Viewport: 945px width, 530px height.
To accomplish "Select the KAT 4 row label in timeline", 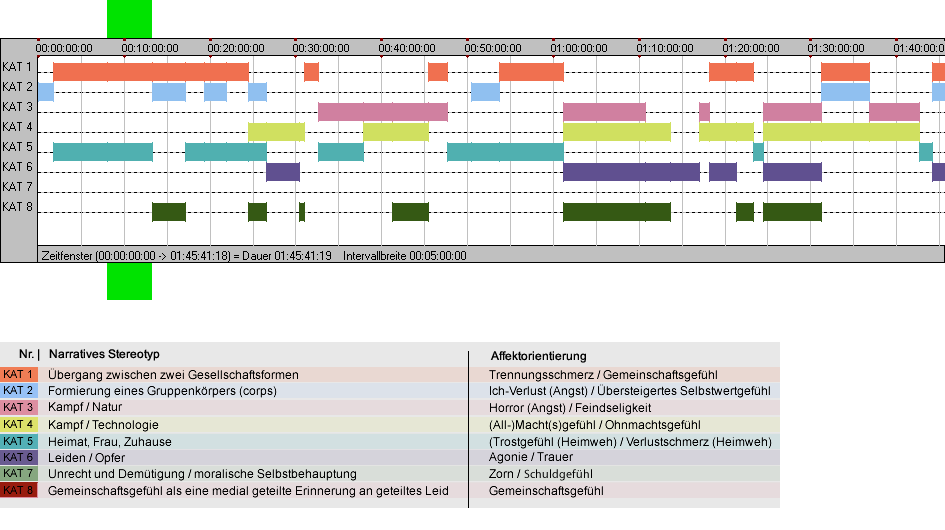I will coord(17,127).
